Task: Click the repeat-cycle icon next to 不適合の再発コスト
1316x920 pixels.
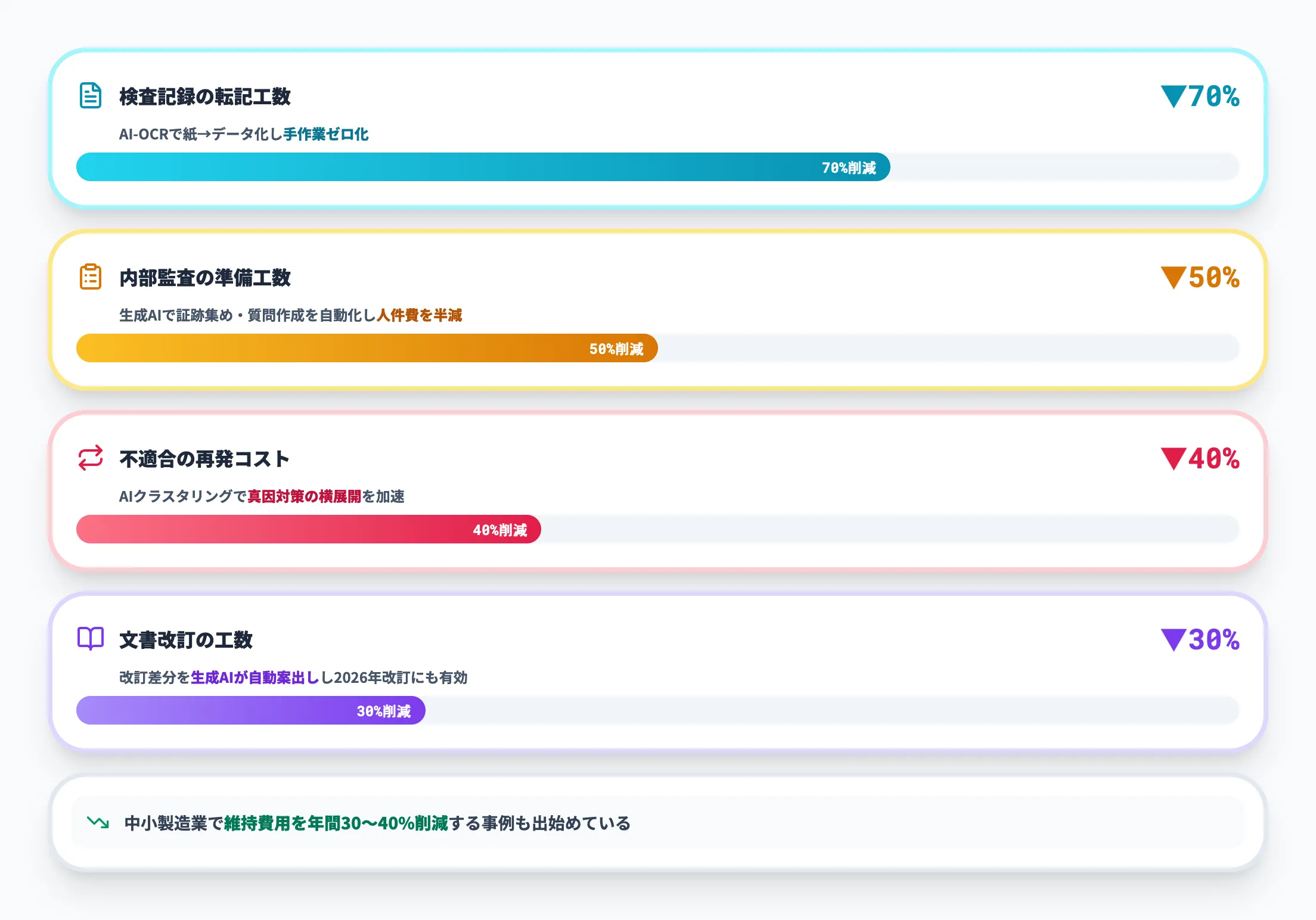Action: point(91,458)
